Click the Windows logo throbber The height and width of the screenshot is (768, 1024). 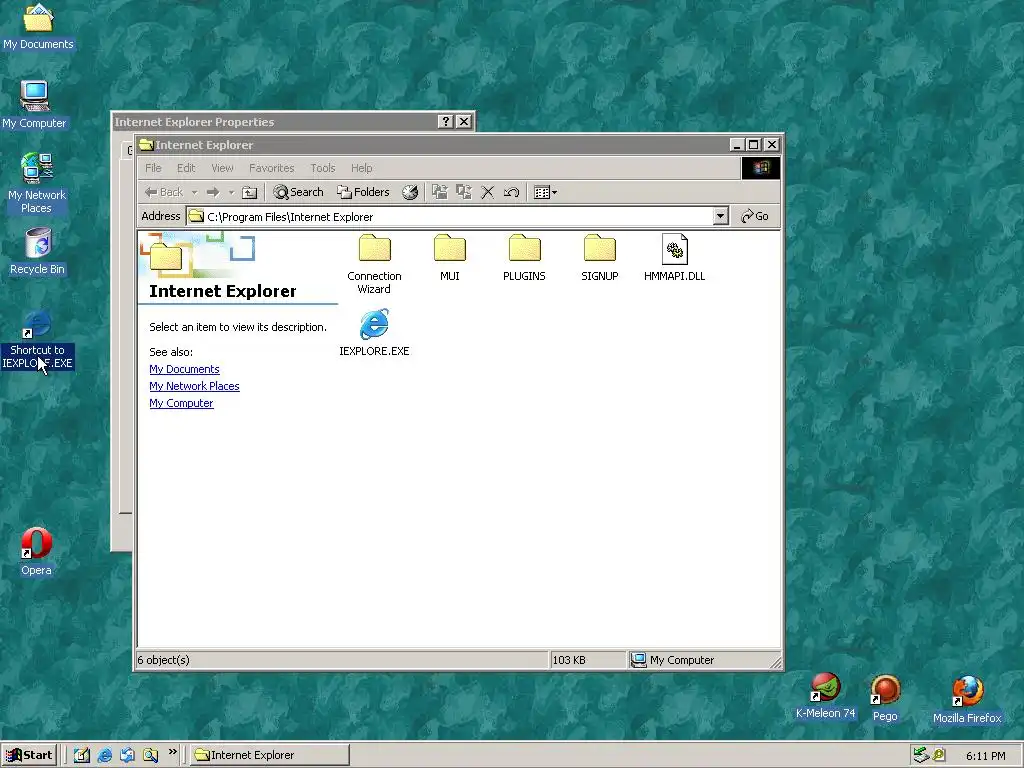(x=761, y=168)
